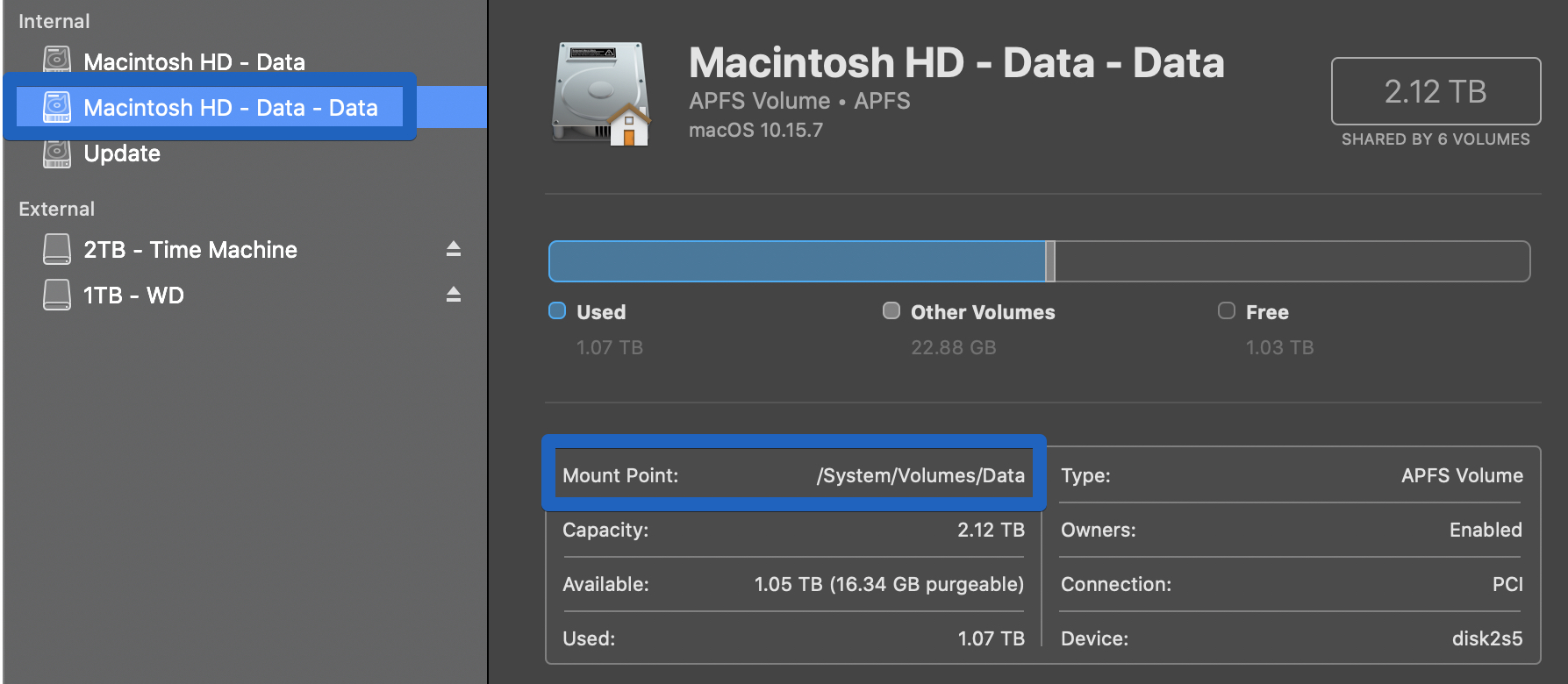Click the 1TB - WD drive icon

[x=57, y=295]
